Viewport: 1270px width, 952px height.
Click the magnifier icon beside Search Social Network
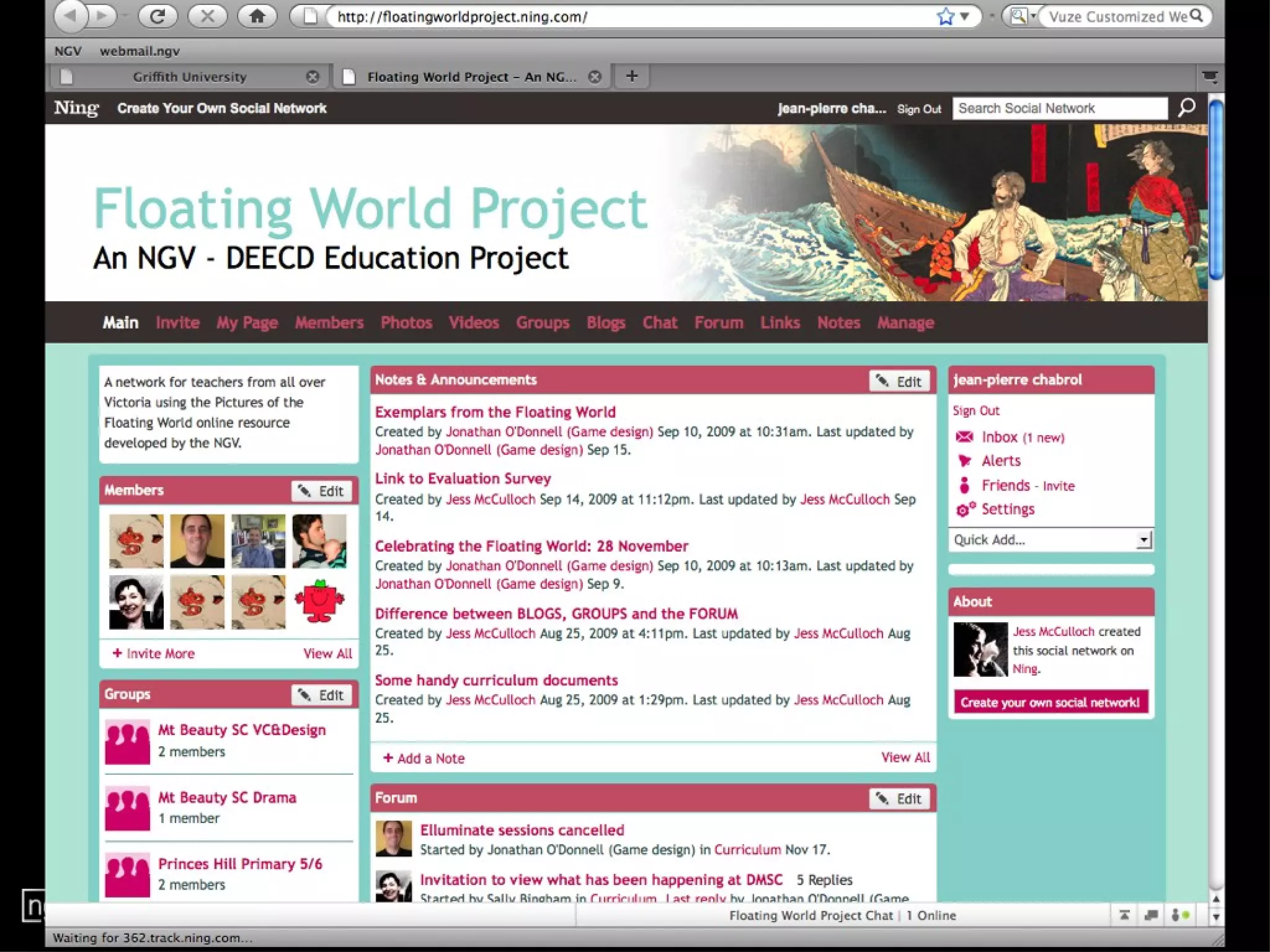1186,108
